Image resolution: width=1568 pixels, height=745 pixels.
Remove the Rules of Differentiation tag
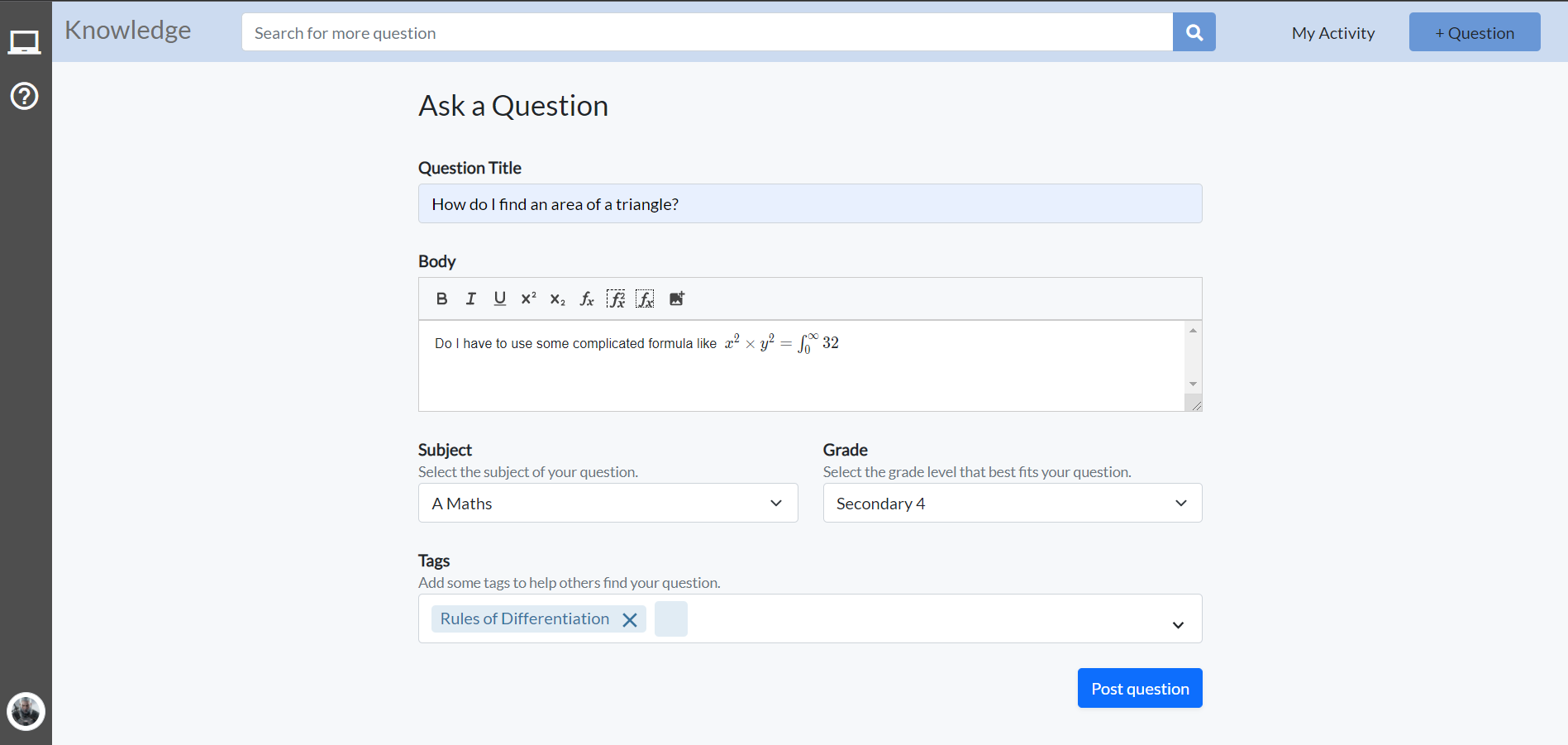click(x=630, y=619)
